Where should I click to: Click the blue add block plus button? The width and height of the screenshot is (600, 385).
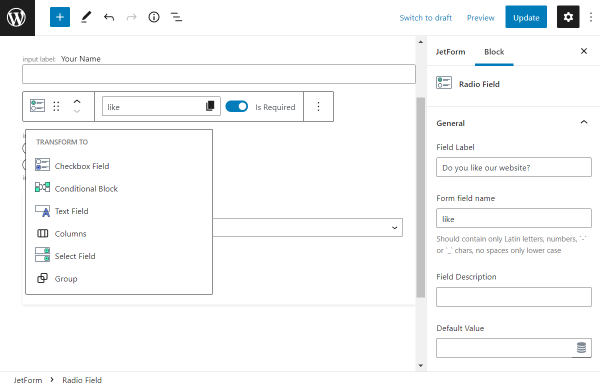[60, 17]
